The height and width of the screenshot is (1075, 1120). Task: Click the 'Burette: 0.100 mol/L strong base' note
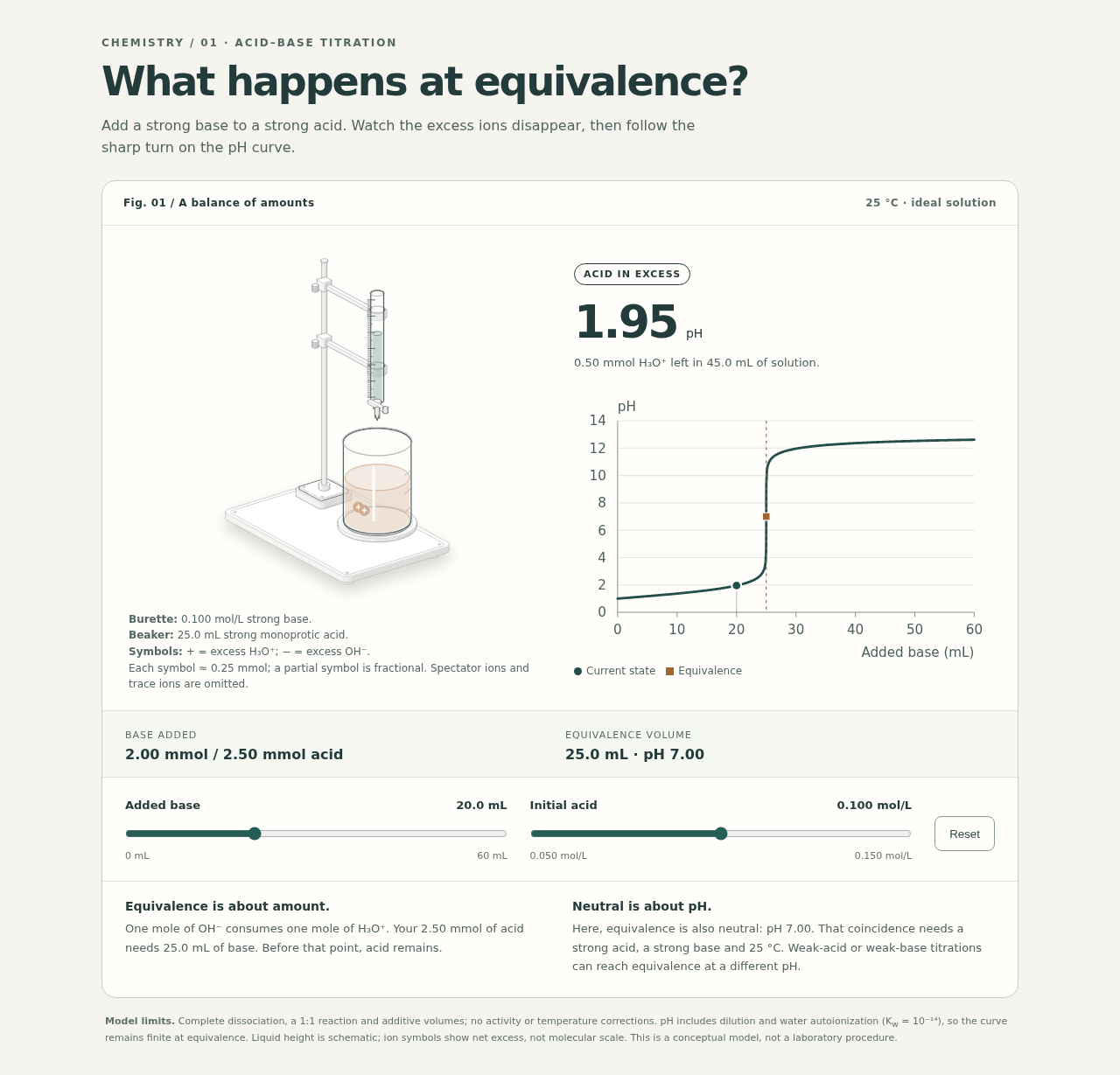(220, 619)
